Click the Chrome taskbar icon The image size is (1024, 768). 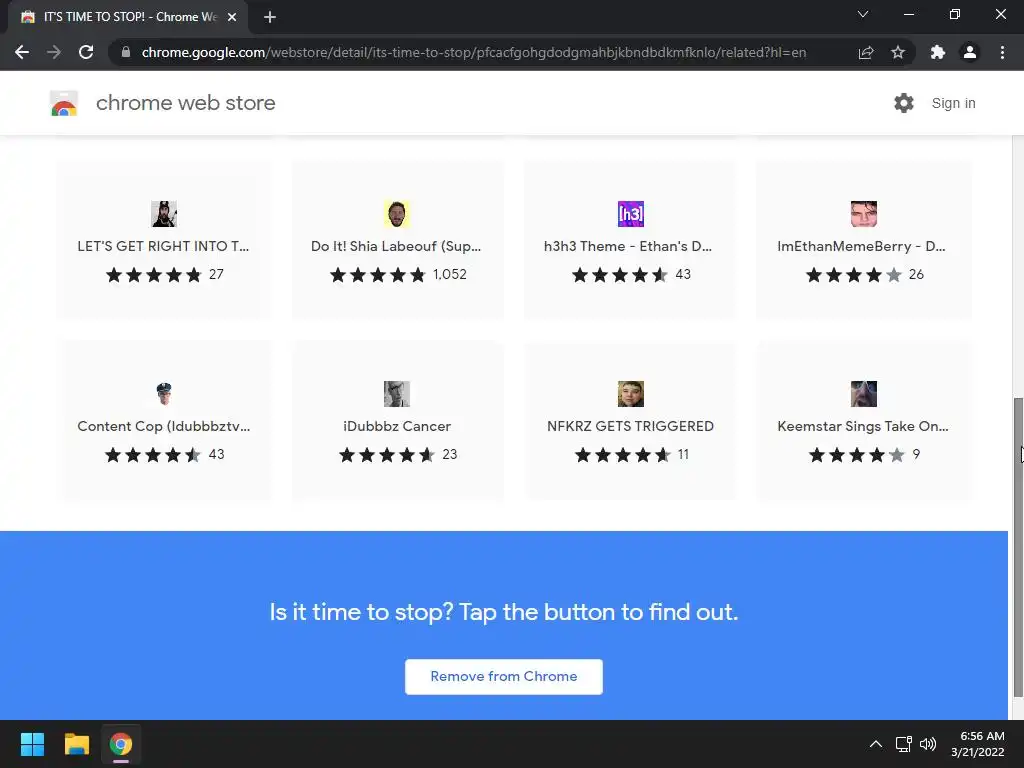coord(121,744)
